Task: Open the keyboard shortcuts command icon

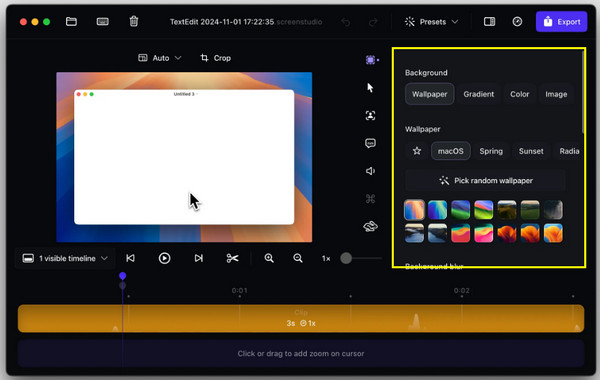Action: [370, 199]
